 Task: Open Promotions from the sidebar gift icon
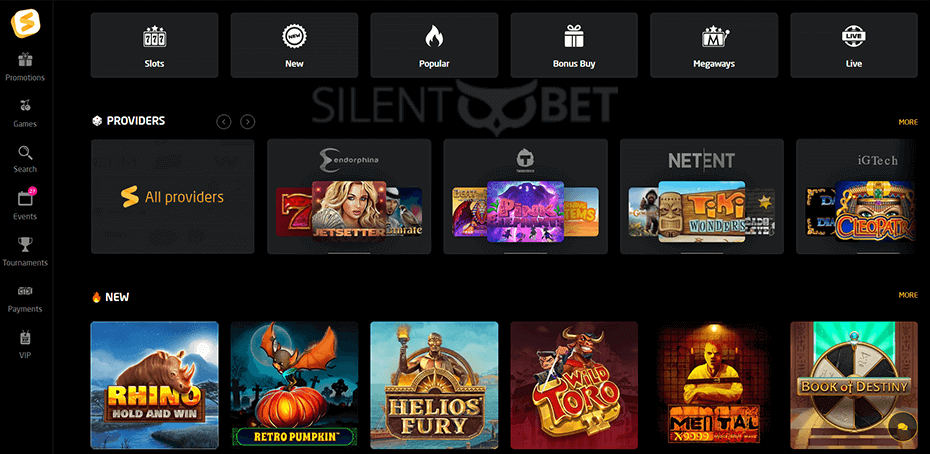25,60
